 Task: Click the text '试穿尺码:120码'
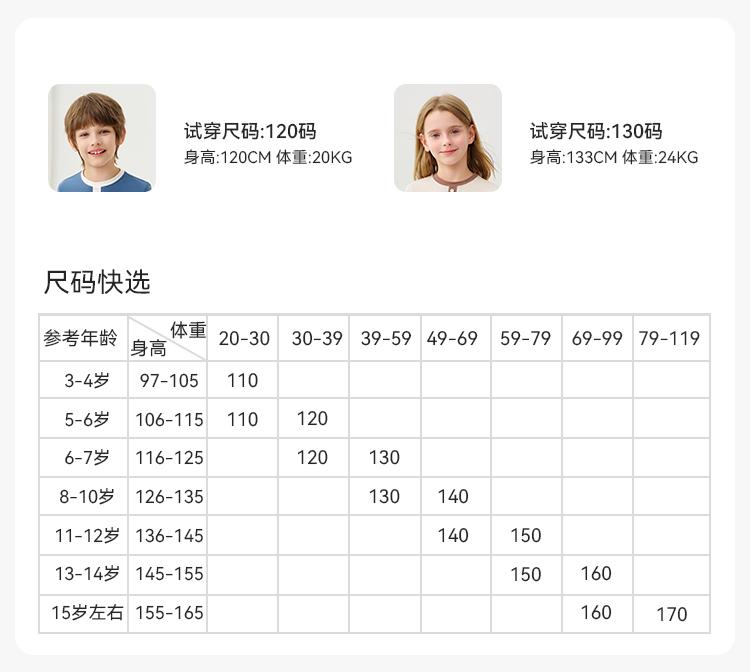pos(250,131)
